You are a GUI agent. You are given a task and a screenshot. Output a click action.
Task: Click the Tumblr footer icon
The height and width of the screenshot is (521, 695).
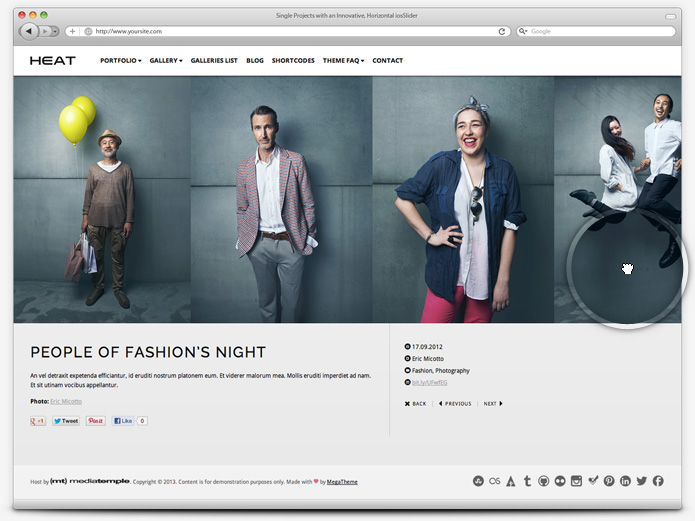pyautogui.click(x=527, y=481)
